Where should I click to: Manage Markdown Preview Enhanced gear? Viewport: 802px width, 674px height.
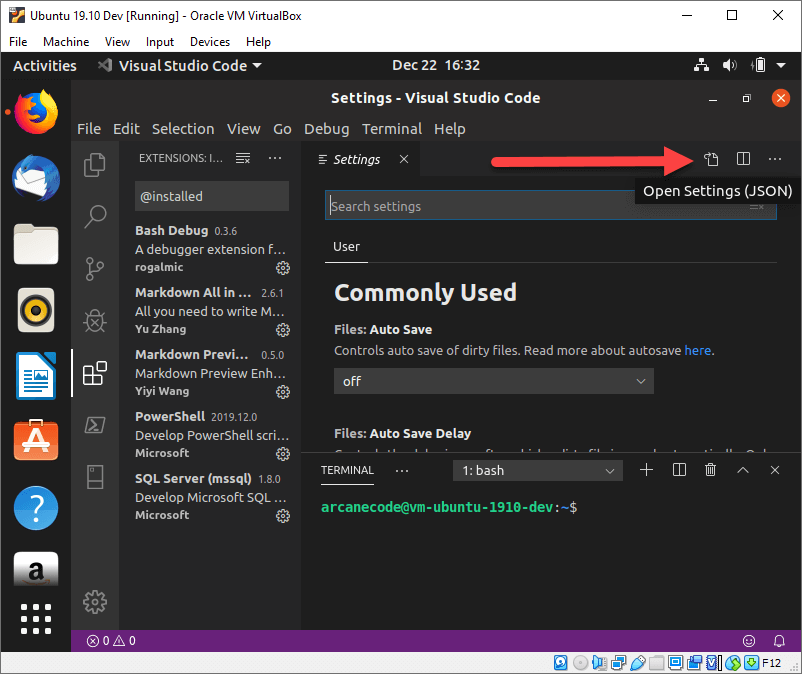(283, 392)
